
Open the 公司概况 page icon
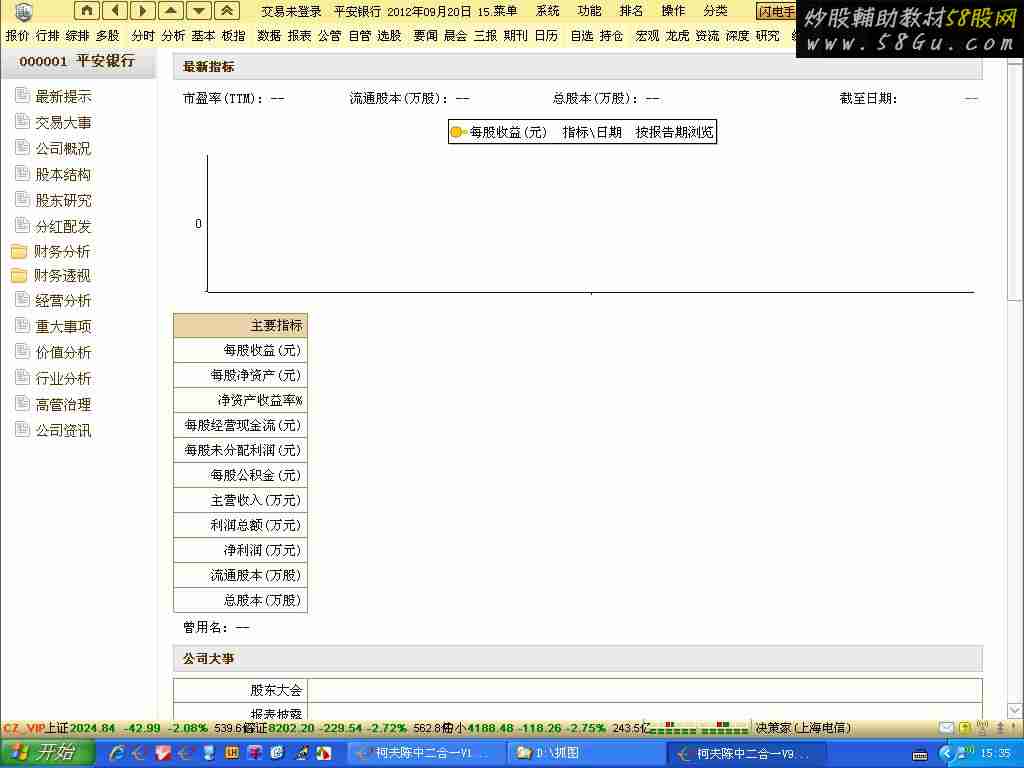coord(22,148)
